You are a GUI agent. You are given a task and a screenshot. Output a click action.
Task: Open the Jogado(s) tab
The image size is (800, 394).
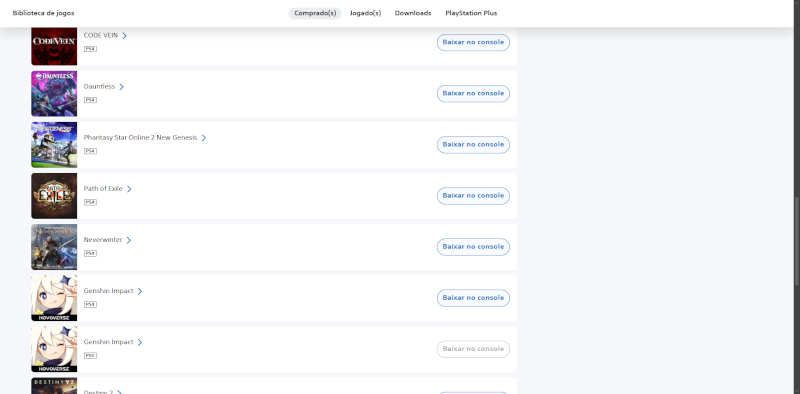point(365,13)
